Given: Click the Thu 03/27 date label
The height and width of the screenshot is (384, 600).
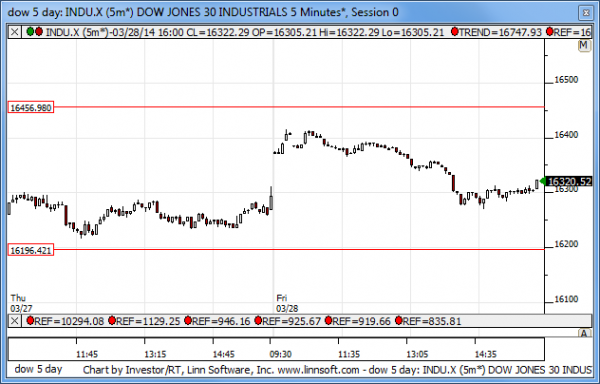Looking at the screenshot, I should (x=21, y=303).
